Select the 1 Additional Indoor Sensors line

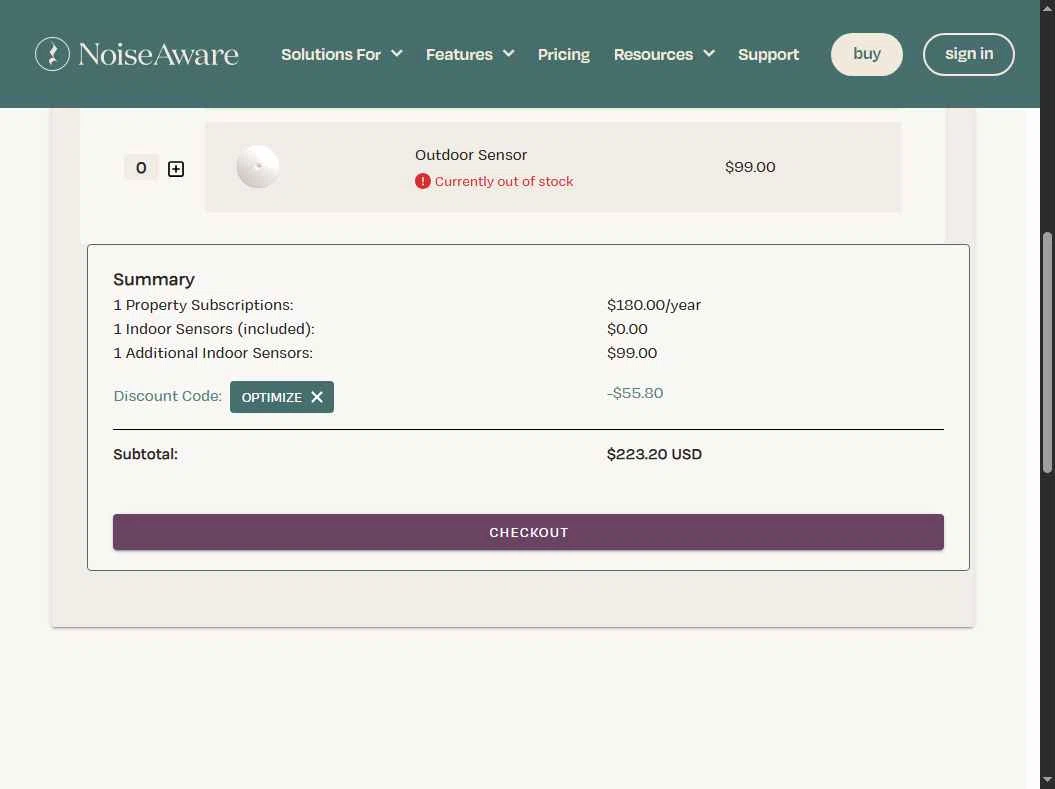[213, 353]
